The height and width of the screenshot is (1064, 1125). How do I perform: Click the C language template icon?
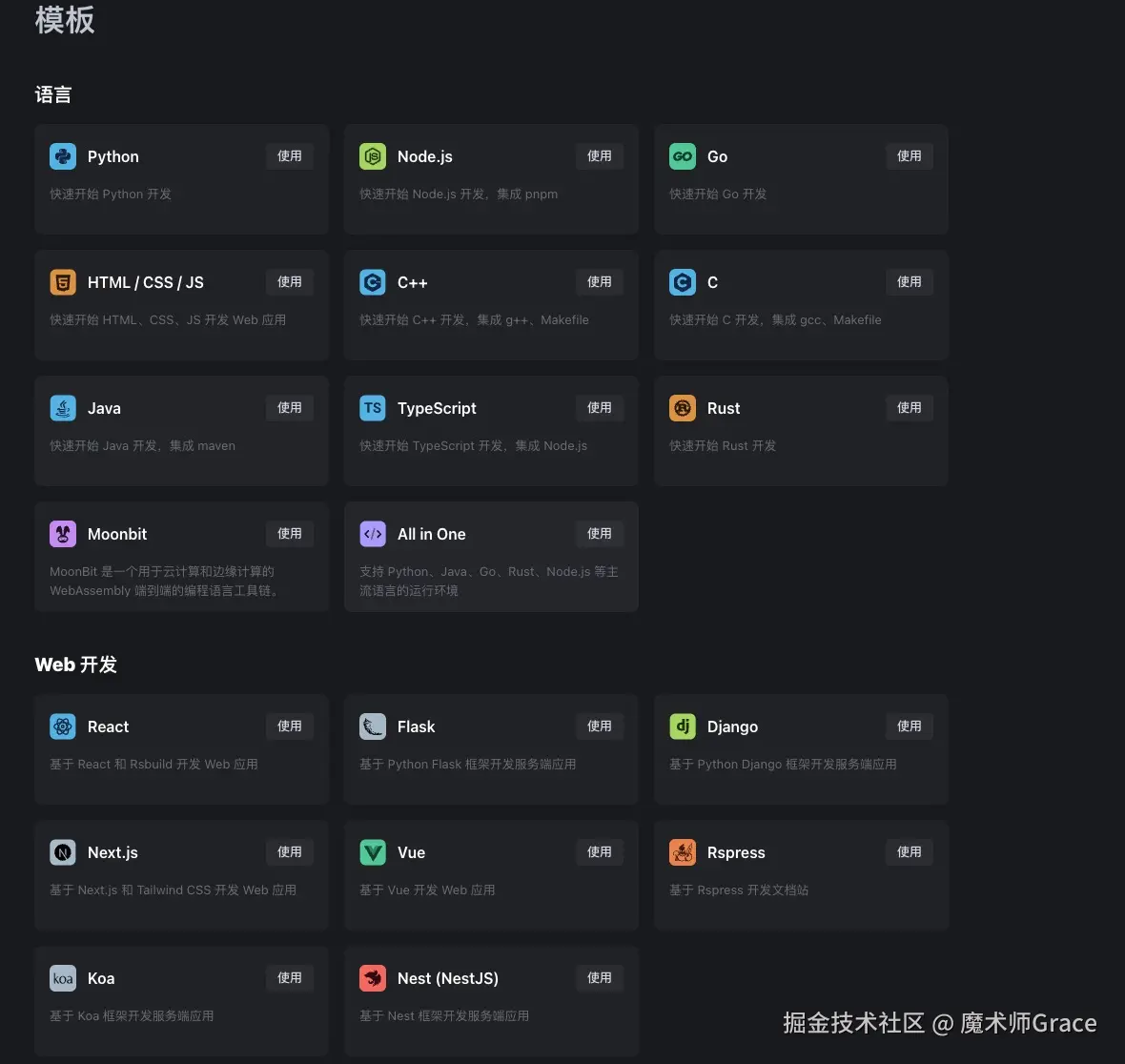(683, 282)
